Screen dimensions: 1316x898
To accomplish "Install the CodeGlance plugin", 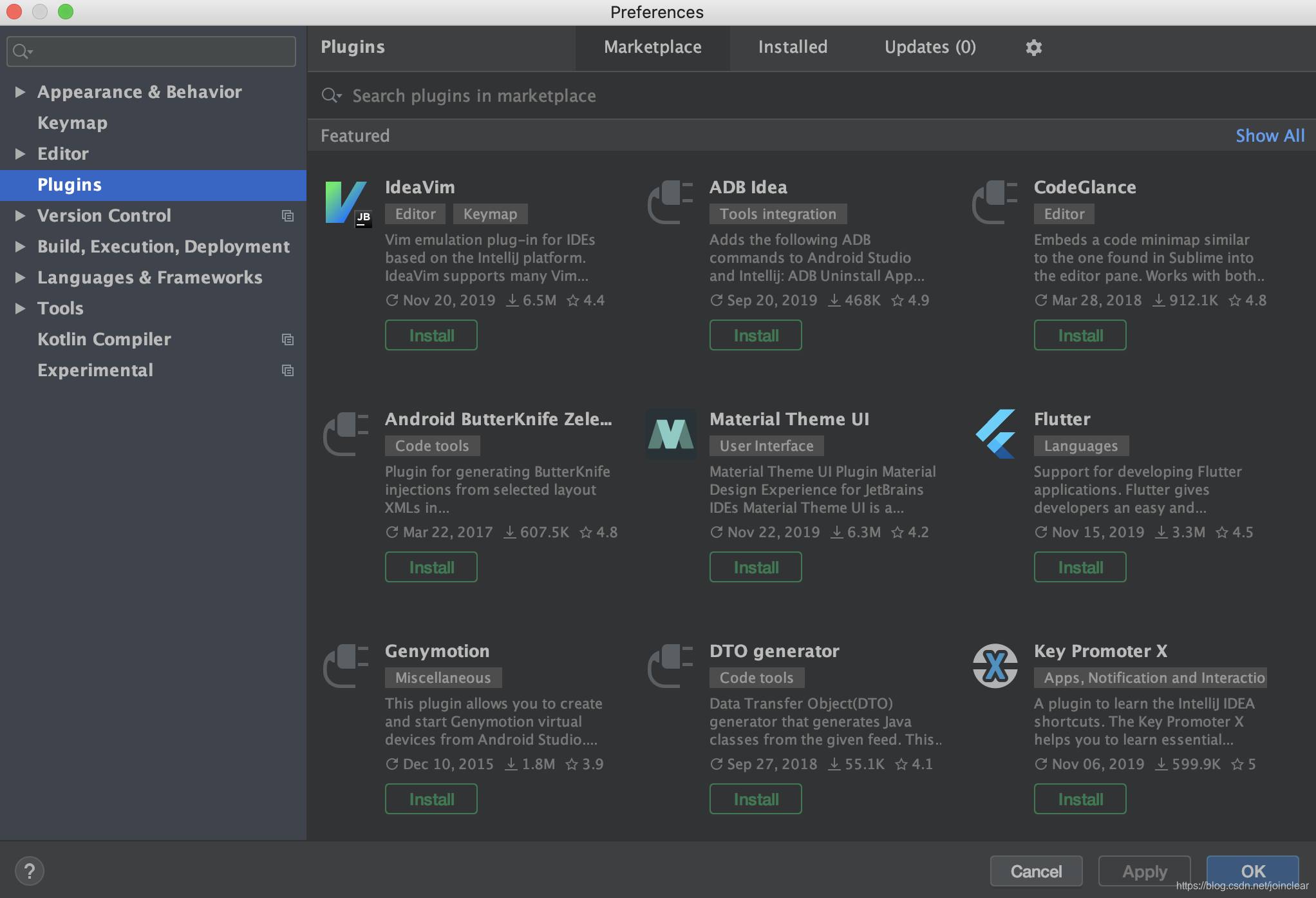I will tap(1080, 335).
